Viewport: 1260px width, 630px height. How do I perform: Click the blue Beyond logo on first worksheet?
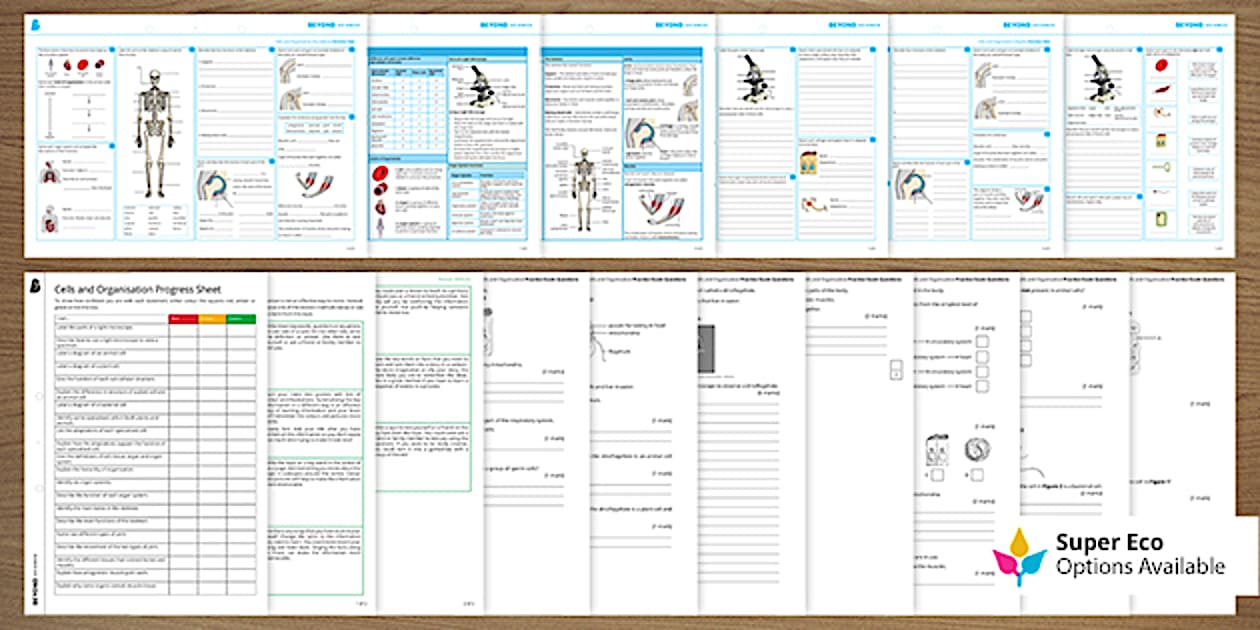tap(37, 24)
